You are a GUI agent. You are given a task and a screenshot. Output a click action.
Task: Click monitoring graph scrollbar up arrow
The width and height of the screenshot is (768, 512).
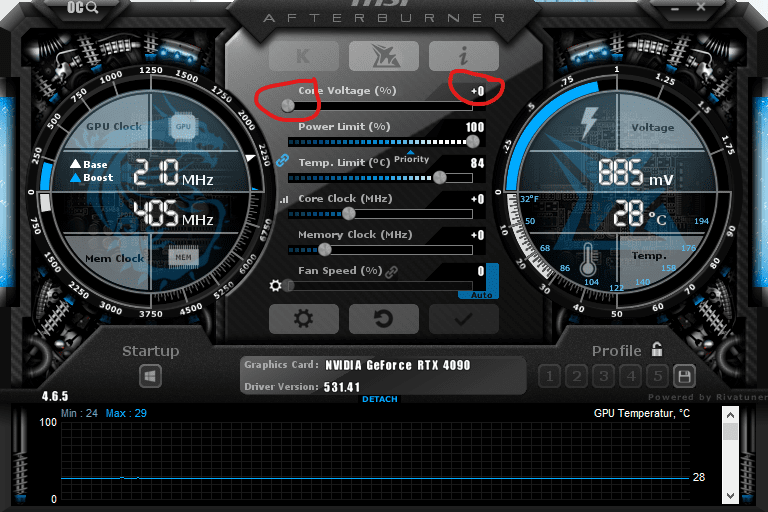pos(730,415)
